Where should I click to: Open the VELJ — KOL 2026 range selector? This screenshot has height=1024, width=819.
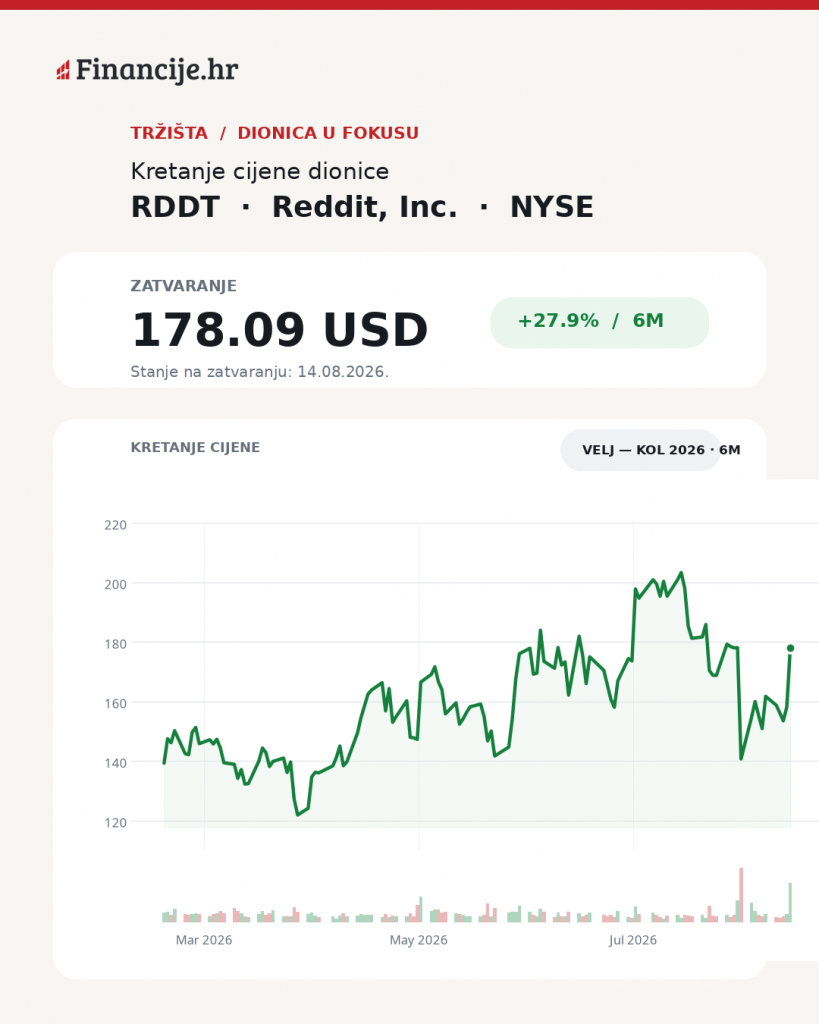tap(640, 450)
